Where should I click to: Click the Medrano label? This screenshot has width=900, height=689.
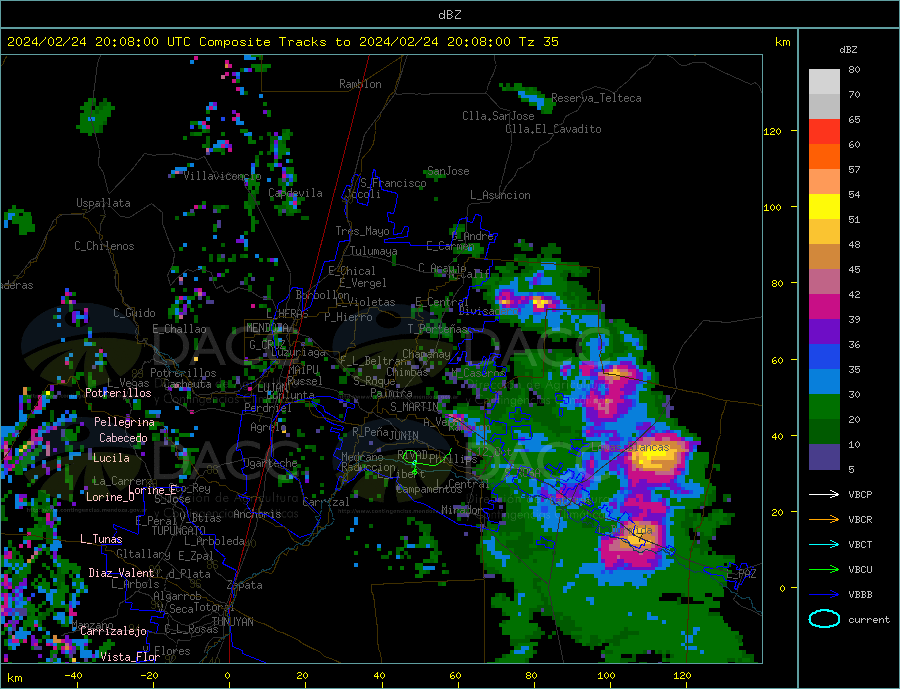(x=362, y=458)
